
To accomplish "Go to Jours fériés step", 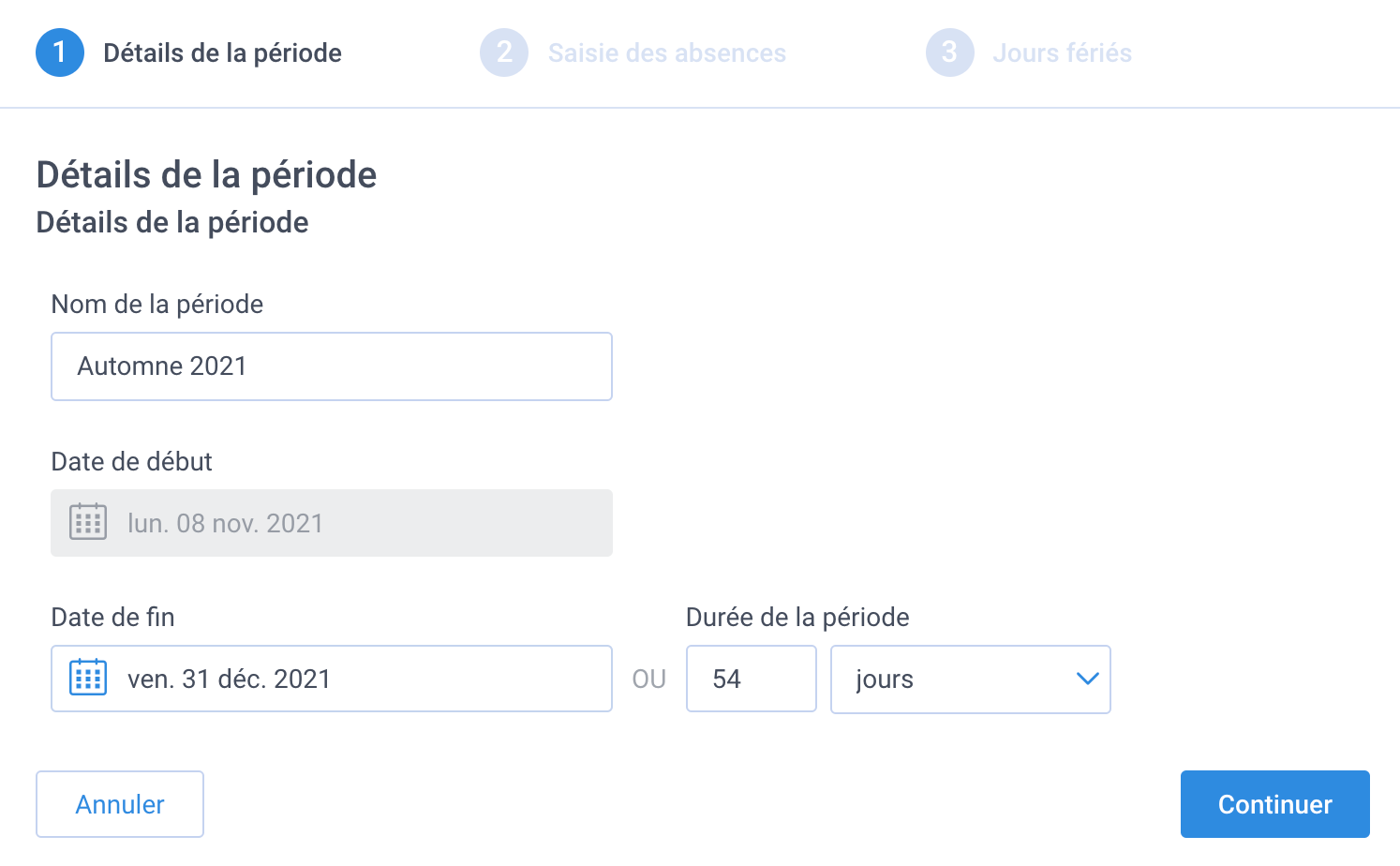I will point(1063,53).
